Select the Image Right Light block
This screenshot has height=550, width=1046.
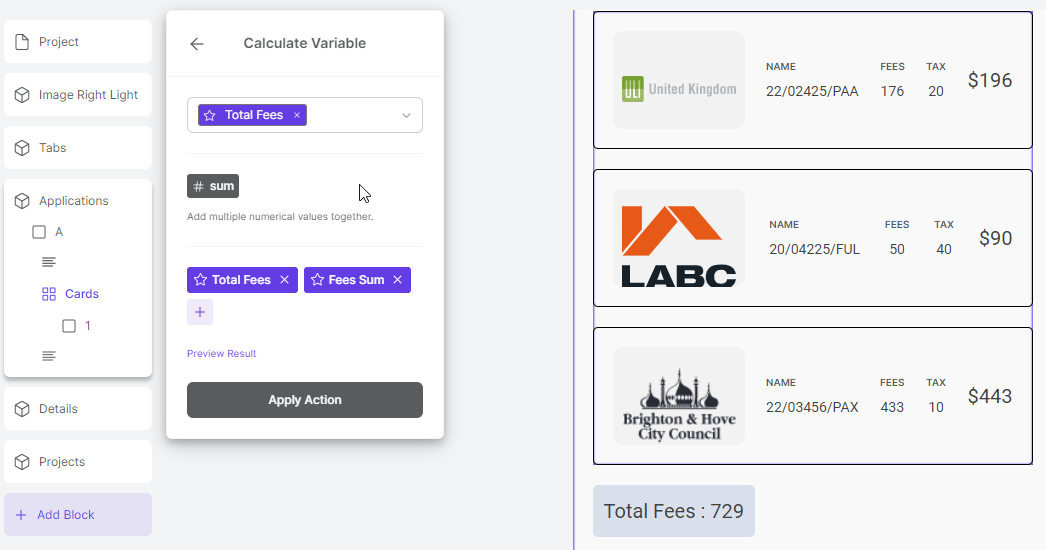pyautogui.click(x=78, y=95)
